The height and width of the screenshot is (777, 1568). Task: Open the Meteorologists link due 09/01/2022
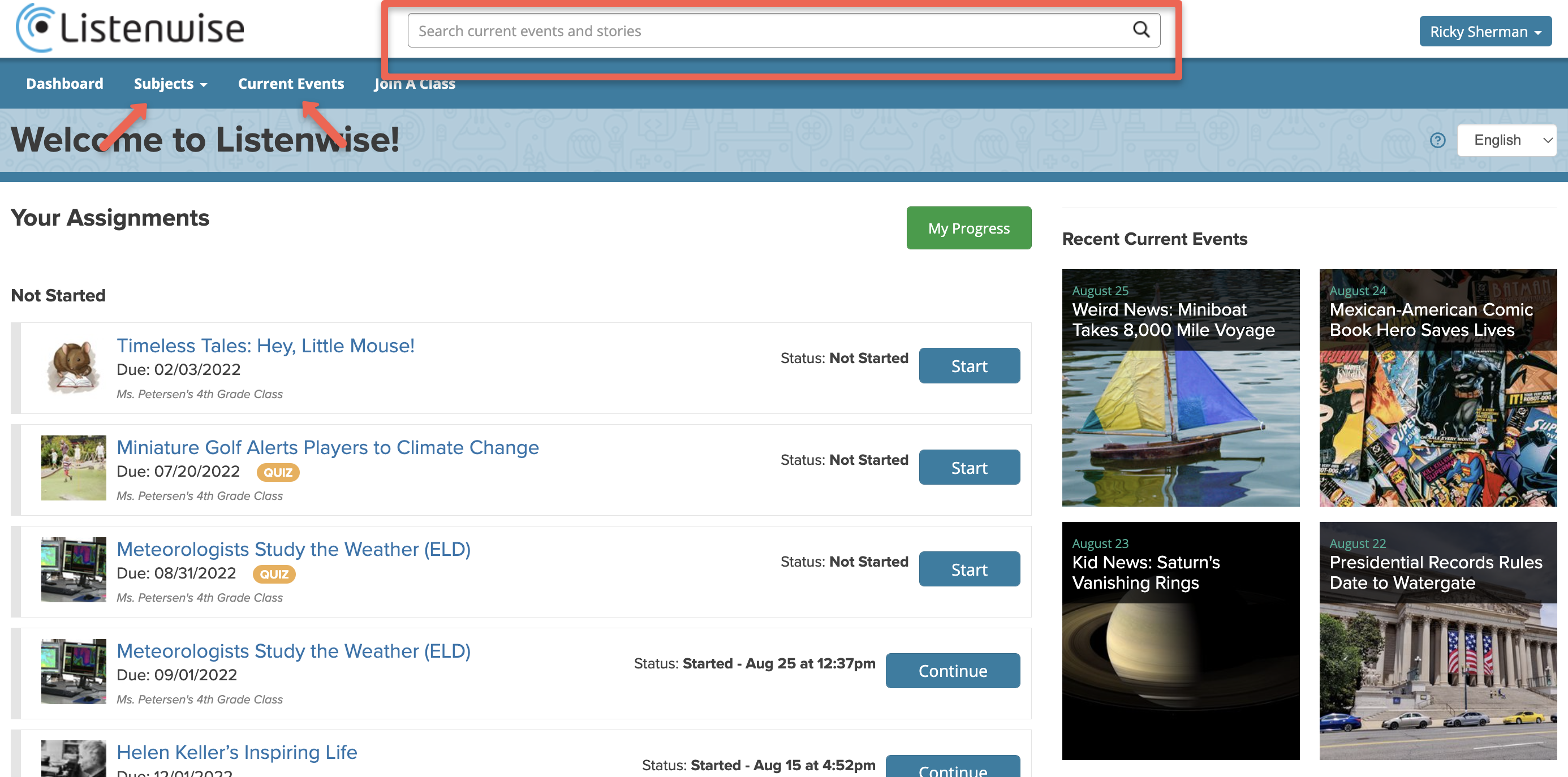[294, 650]
